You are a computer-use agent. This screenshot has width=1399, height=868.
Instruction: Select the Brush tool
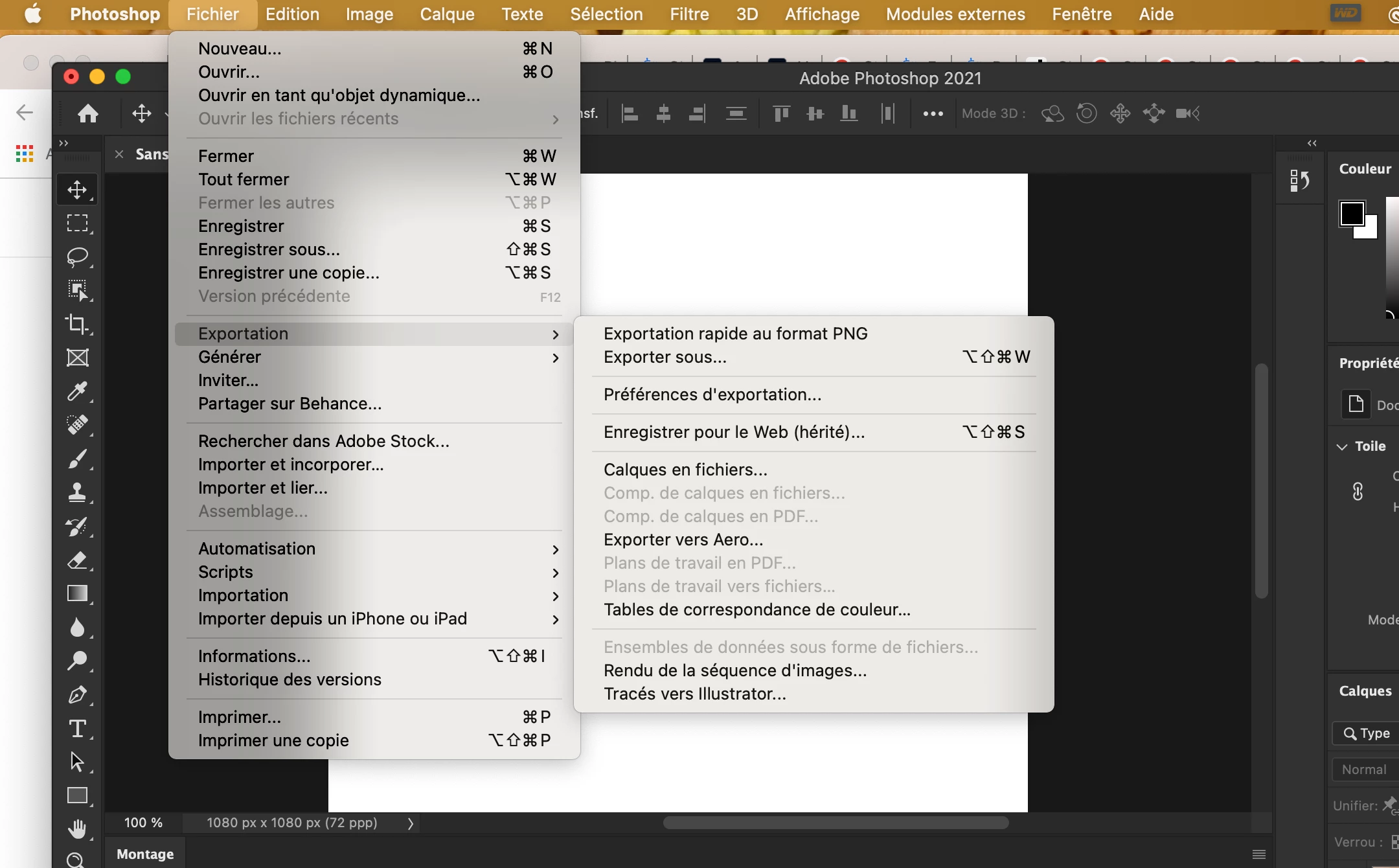coord(78,459)
